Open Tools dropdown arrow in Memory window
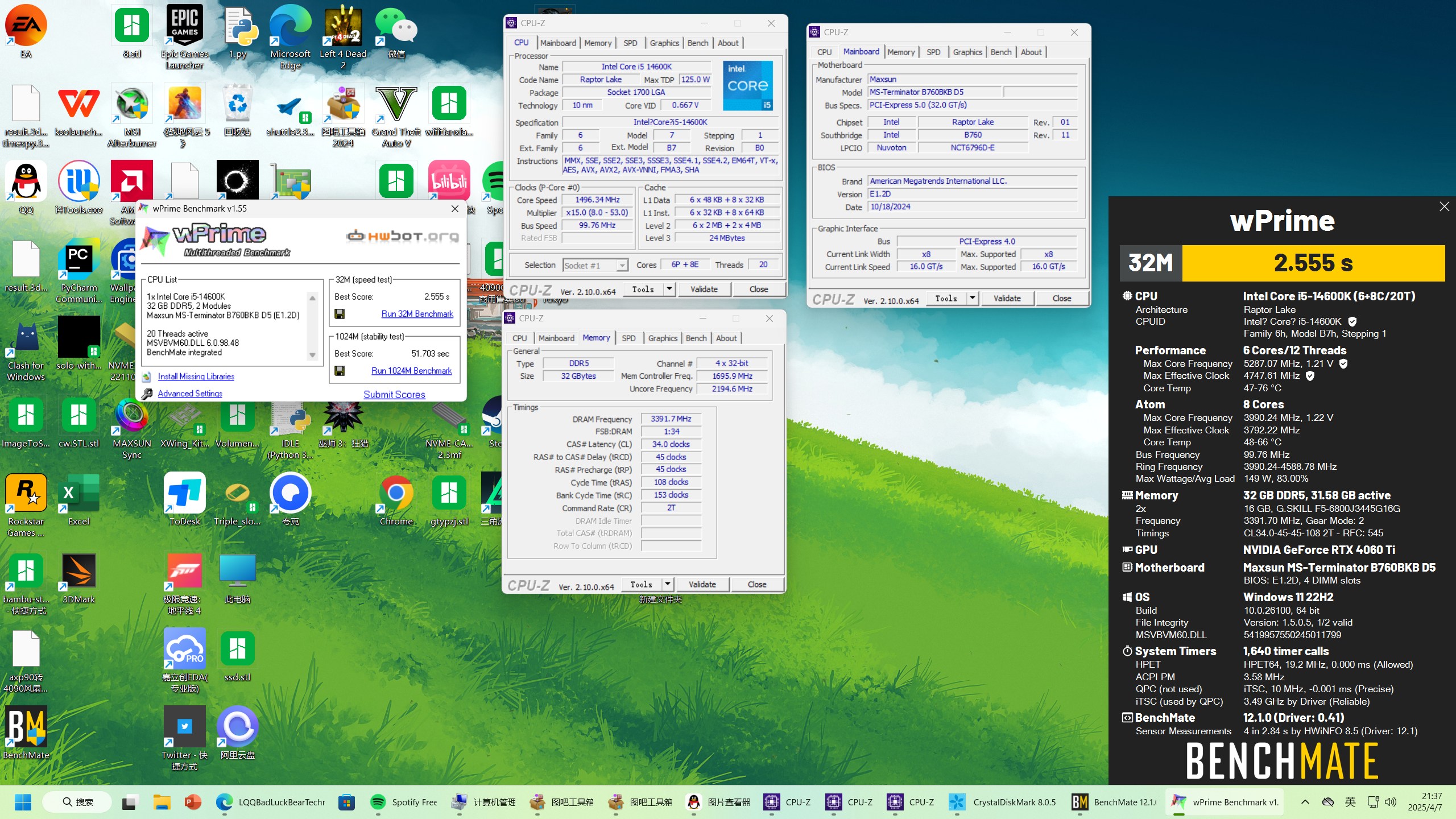 668,584
